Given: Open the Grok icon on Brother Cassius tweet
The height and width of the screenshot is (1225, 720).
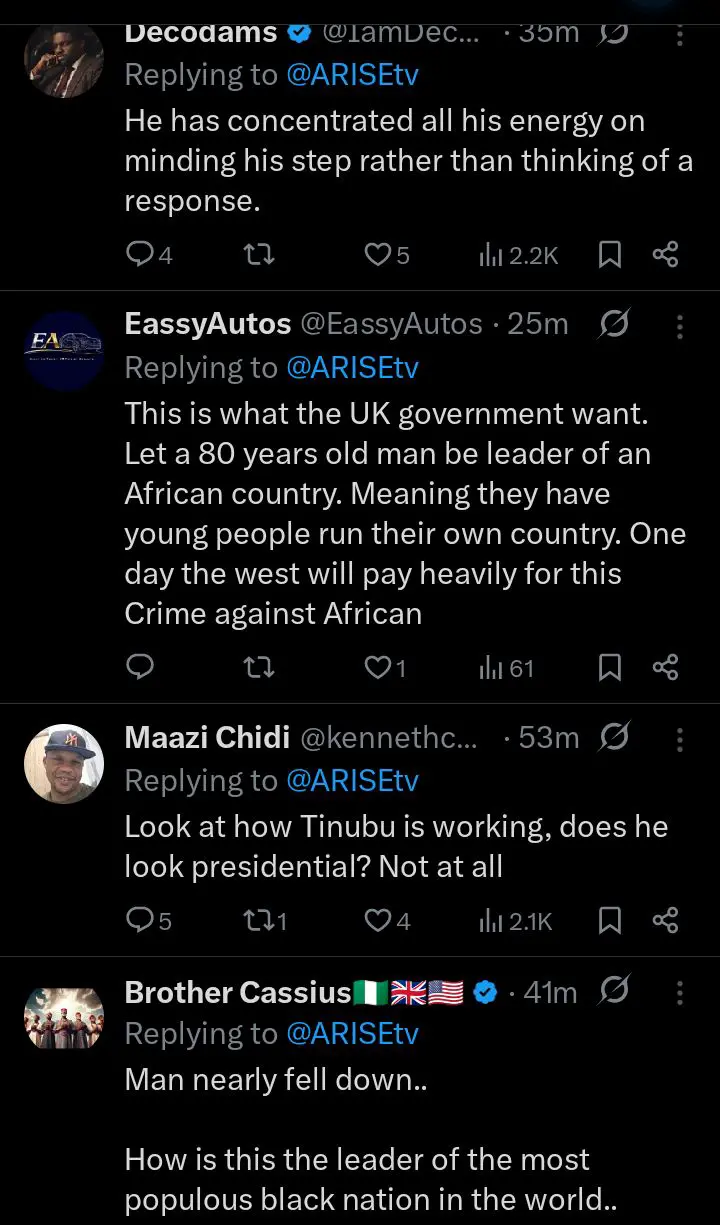Looking at the screenshot, I should pos(616,992).
